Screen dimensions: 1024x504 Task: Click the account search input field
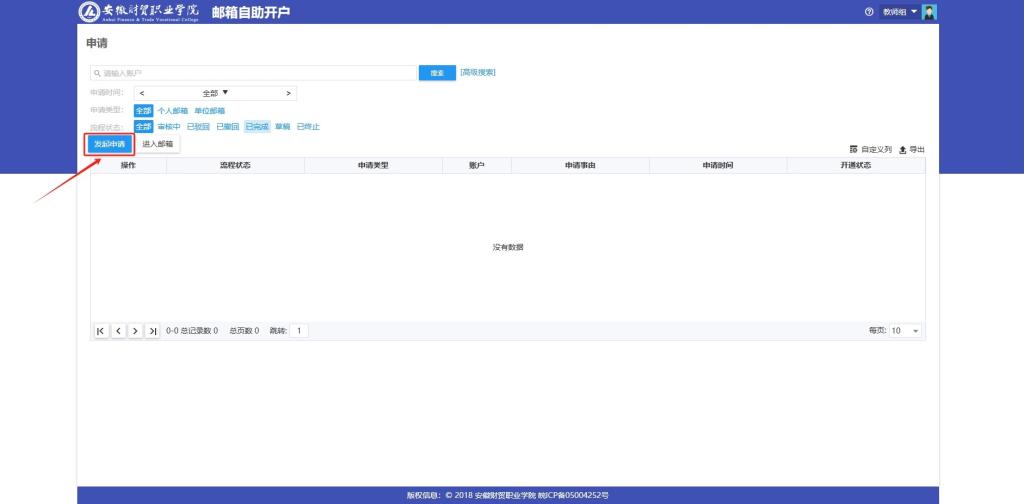(254, 73)
